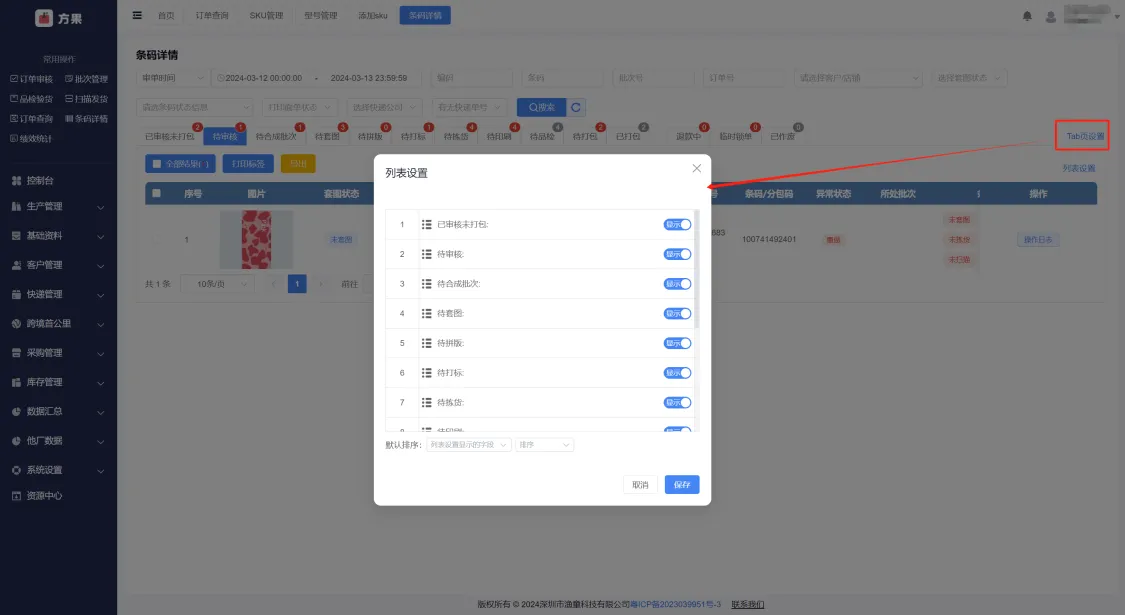Image resolution: width=1125 pixels, height=615 pixels.
Task: Switch to the 订单查询 top tab
Action: point(212,15)
